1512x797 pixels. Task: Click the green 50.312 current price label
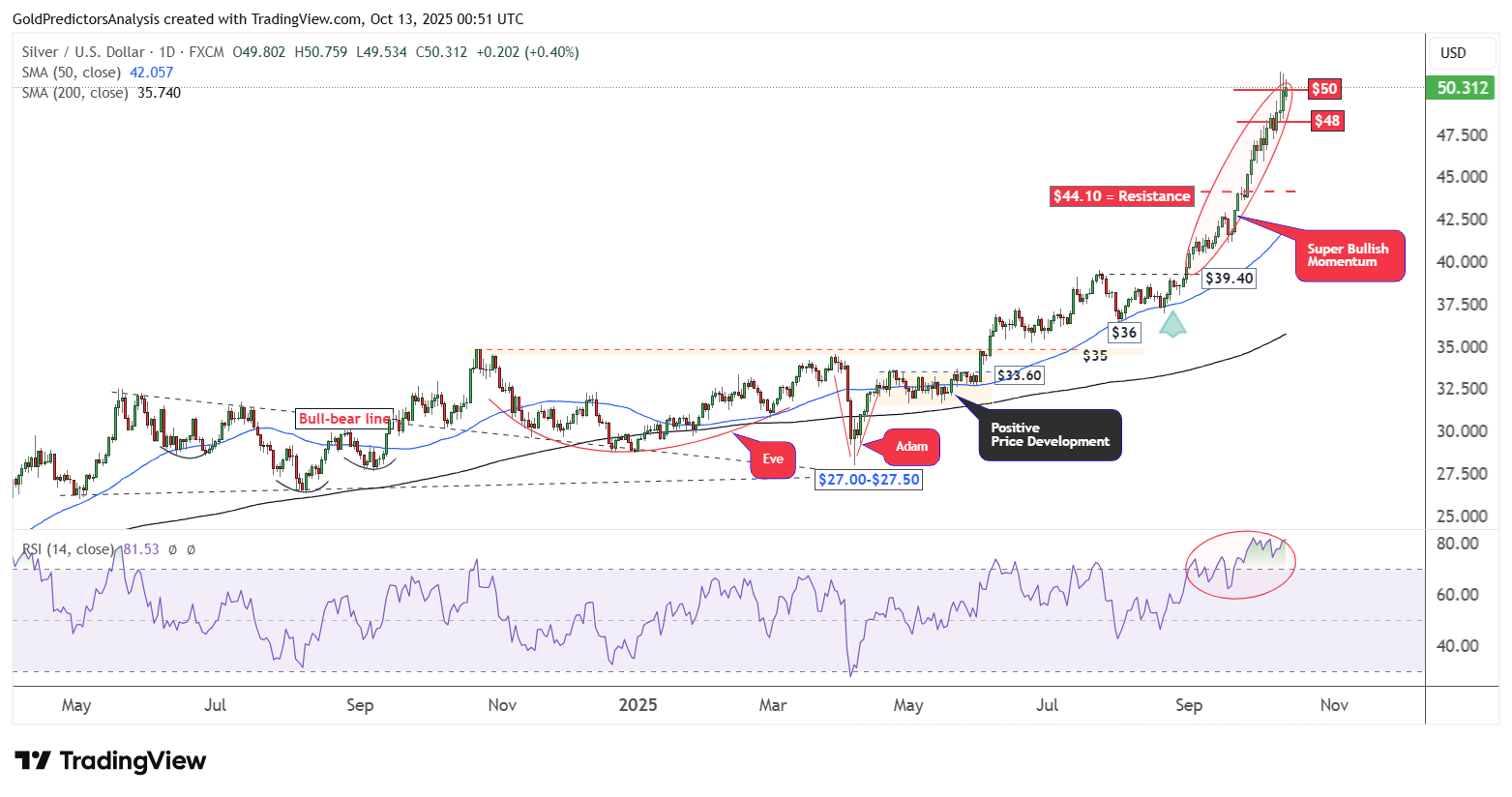click(x=1462, y=88)
